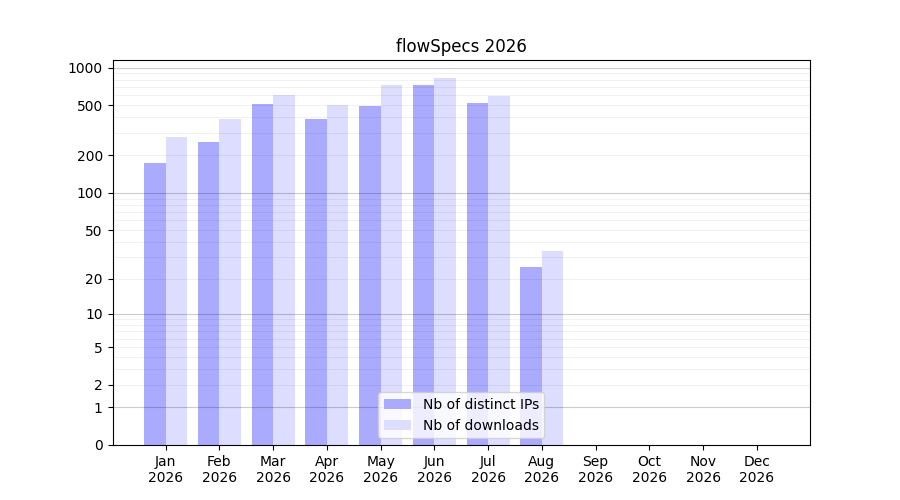Click the '1' y-axis tick label
The image size is (900, 500).
(x=98, y=408)
